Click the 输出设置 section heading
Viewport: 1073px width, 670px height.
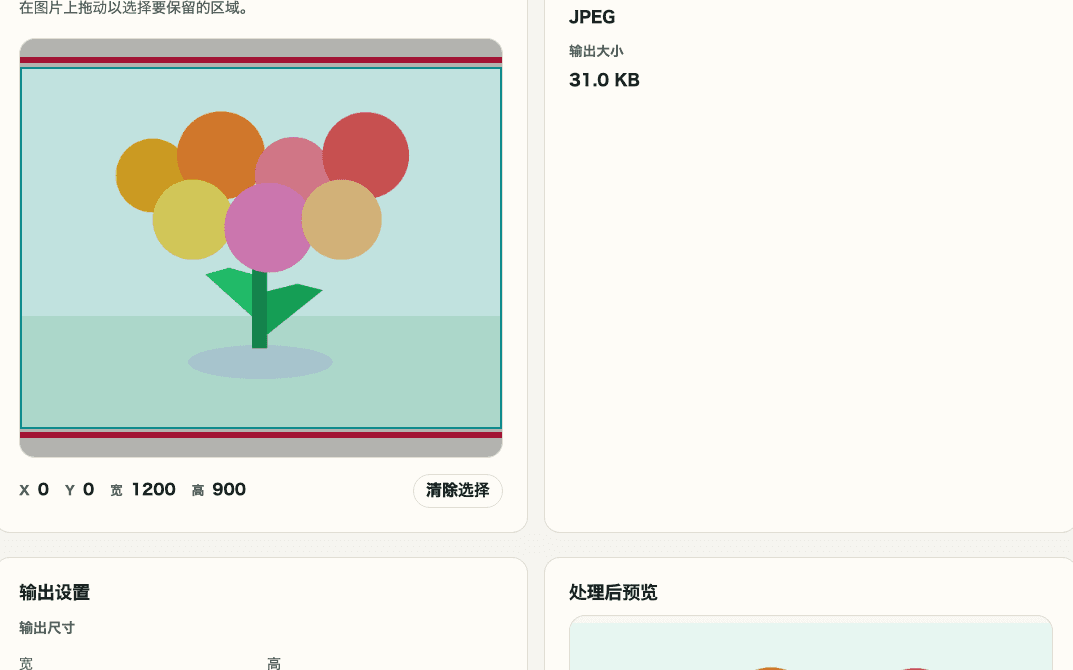pyautogui.click(x=52, y=592)
